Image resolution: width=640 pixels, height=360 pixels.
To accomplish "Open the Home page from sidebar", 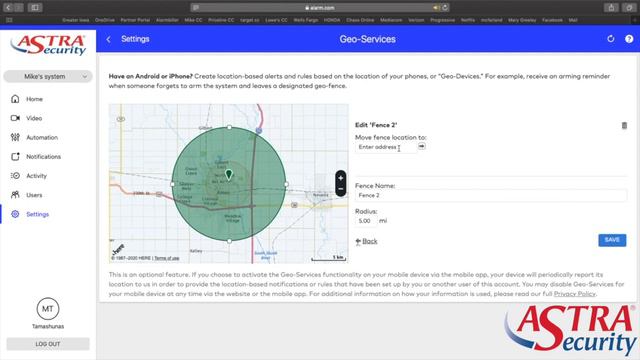I will pos(34,99).
